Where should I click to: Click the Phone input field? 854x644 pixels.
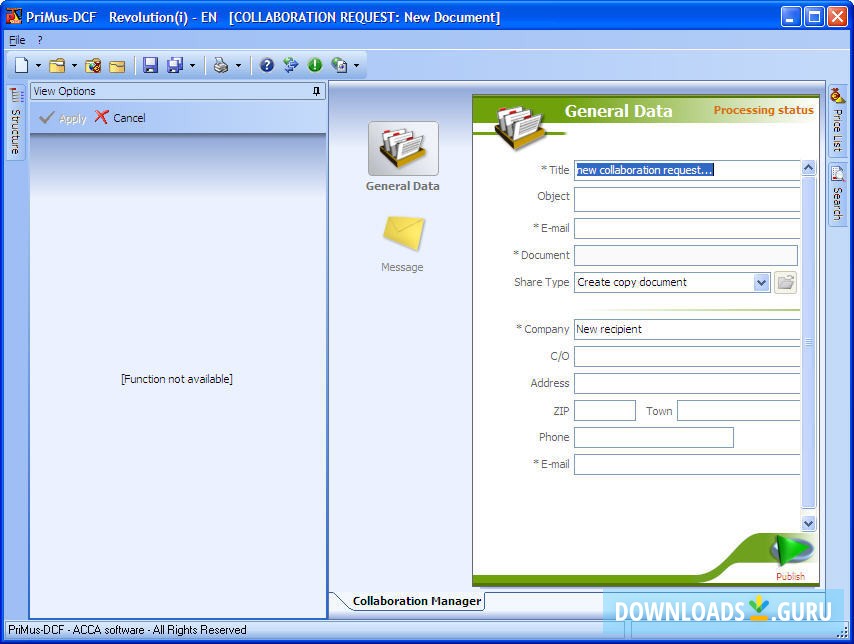(654, 438)
